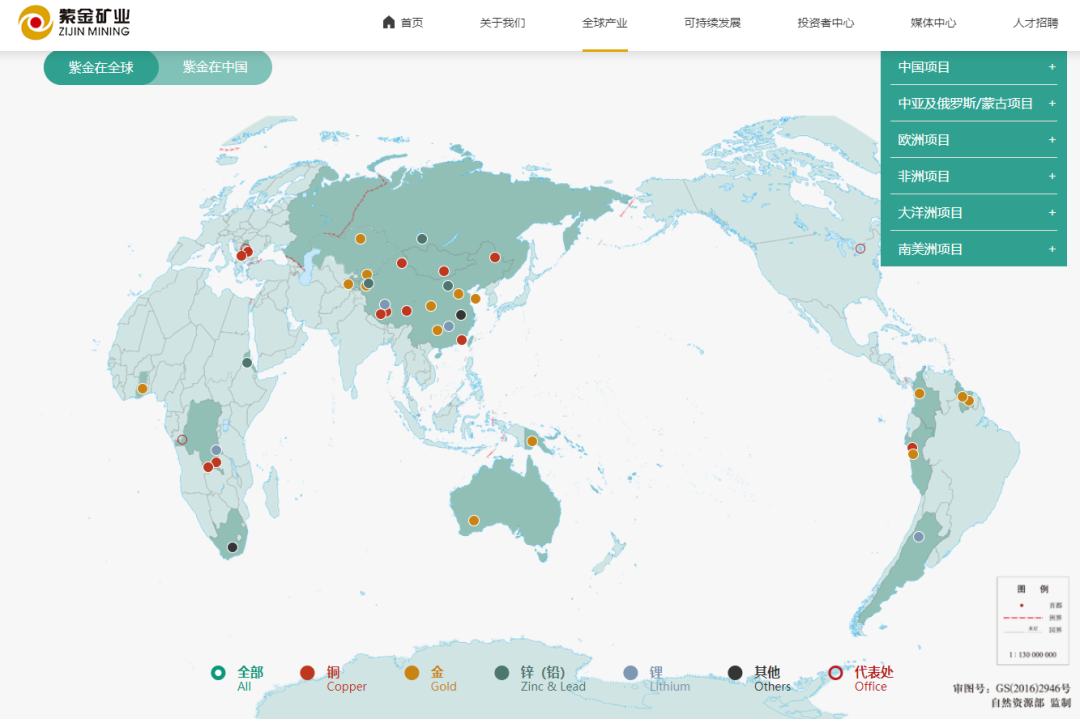Click gold marker in West Africa
The width and height of the screenshot is (1080, 719).
pyautogui.click(x=142, y=388)
